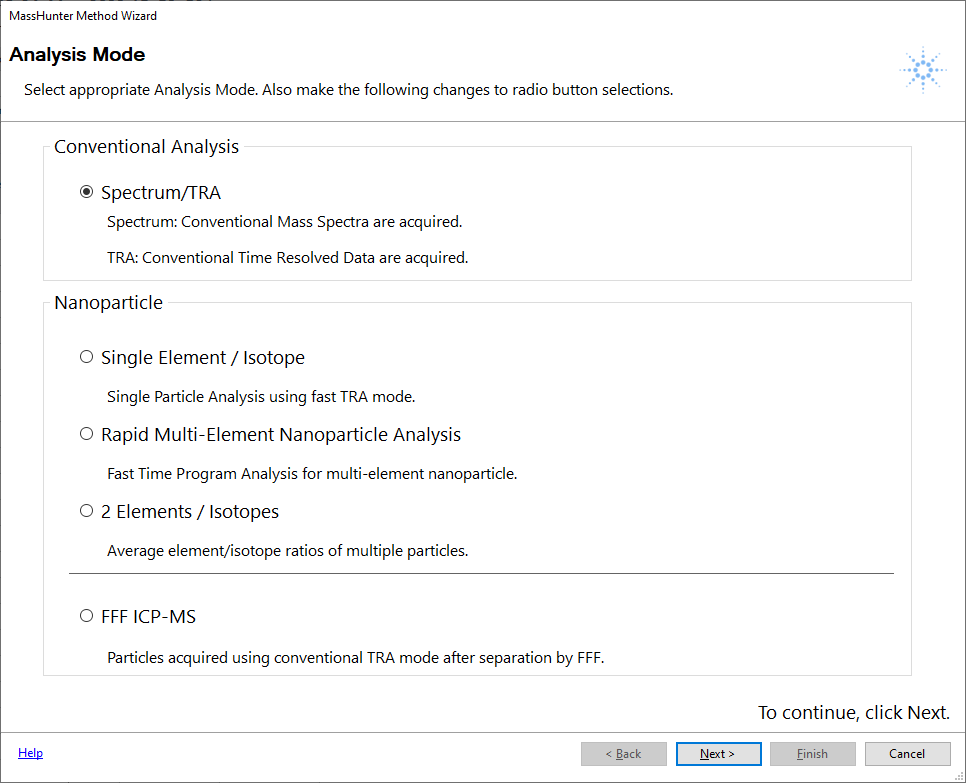Viewport: 966px width, 783px height.
Task: Click the Next button
Action: [x=718, y=753]
